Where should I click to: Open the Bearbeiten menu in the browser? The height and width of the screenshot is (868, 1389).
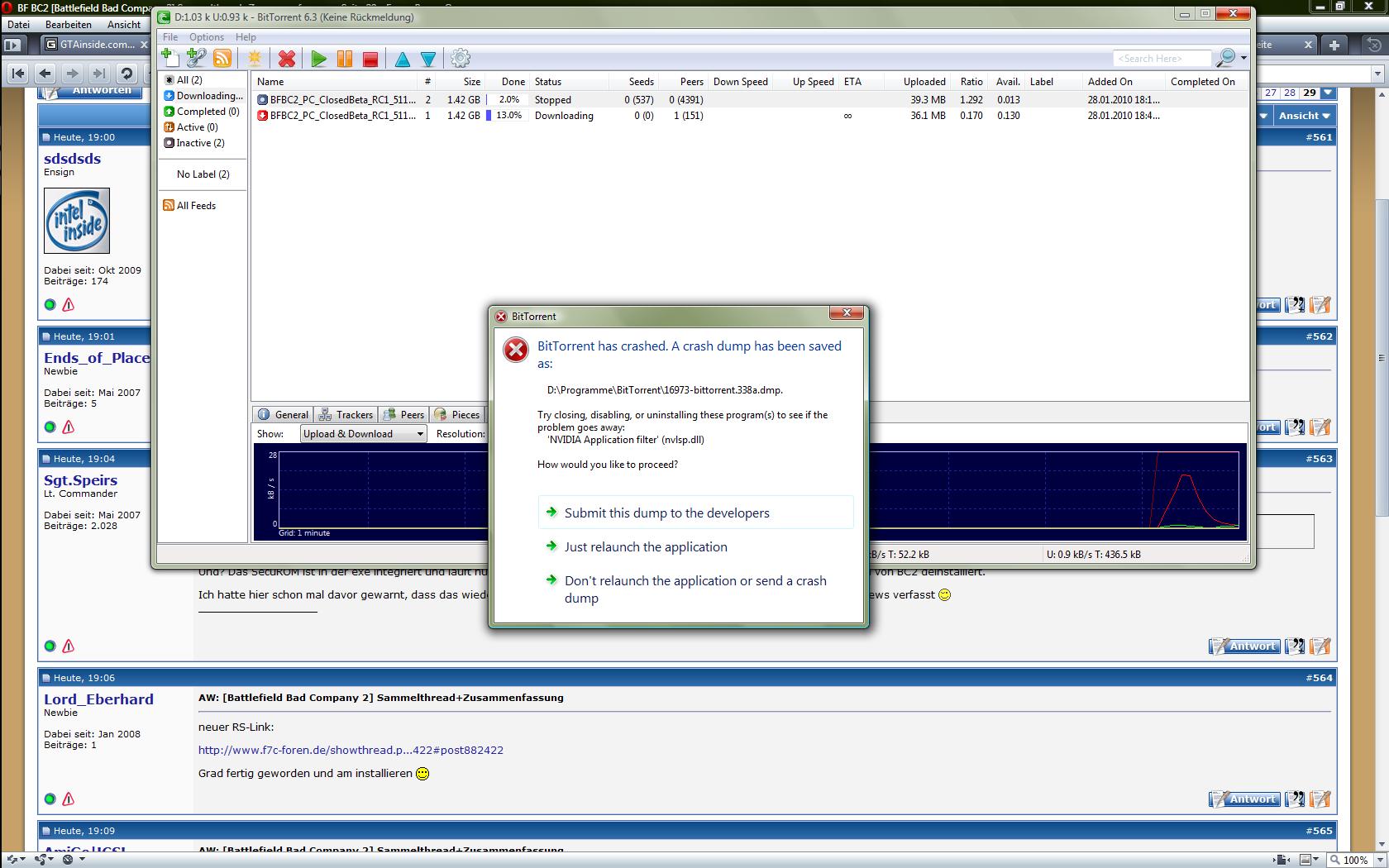click(x=69, y=25)
